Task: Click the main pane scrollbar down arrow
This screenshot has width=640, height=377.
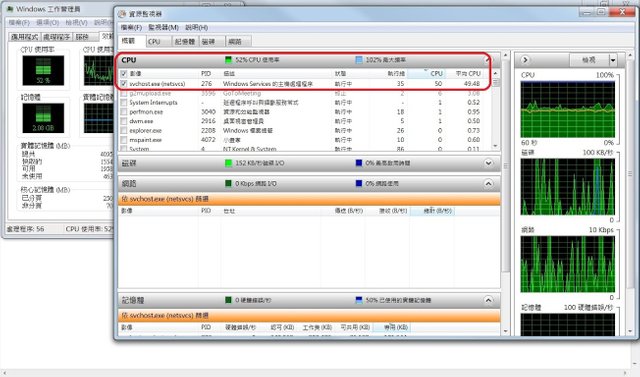Action: [506, 331]
